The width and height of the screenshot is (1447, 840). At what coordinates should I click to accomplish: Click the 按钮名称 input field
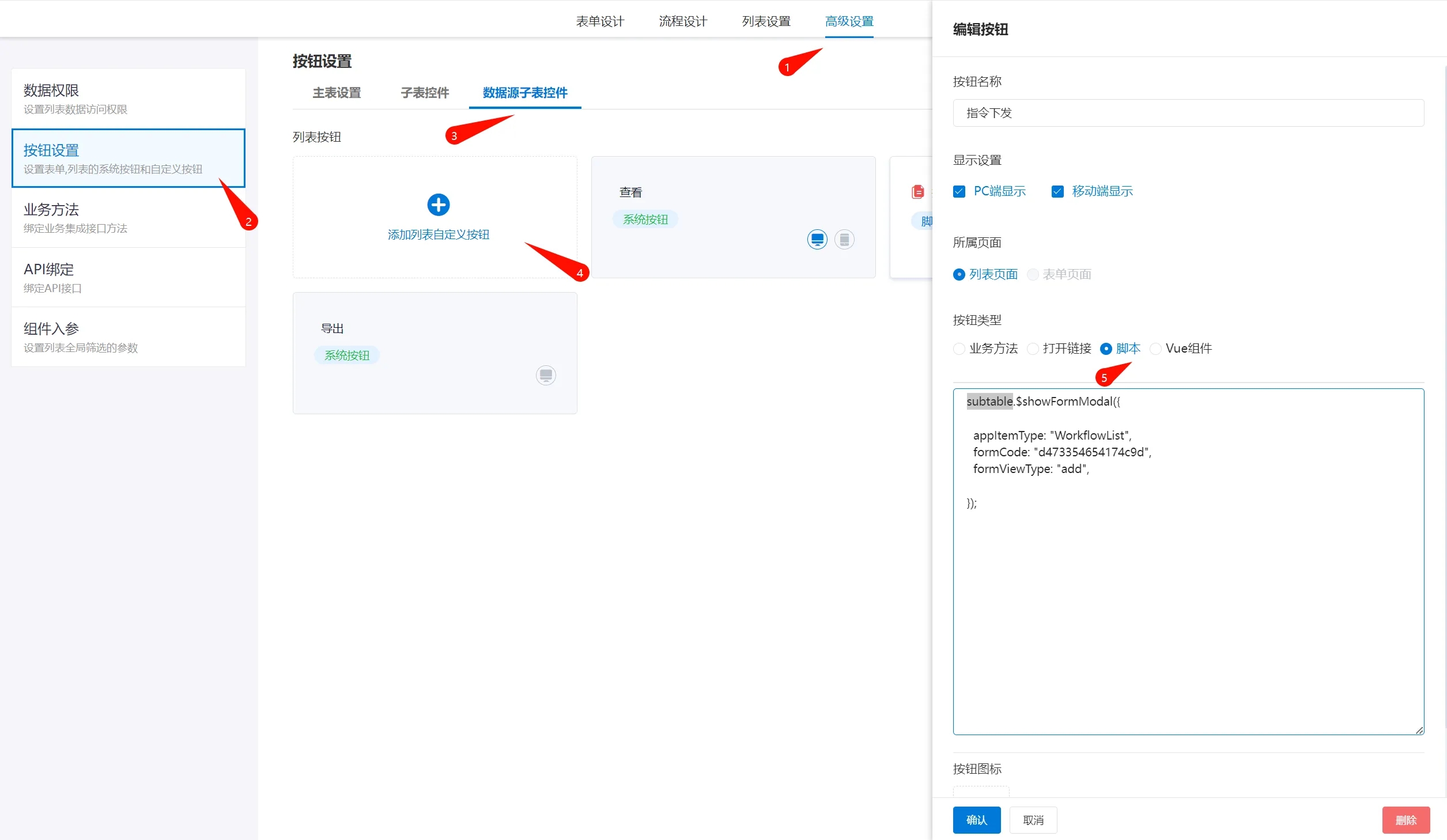[x=1188, y=113]
